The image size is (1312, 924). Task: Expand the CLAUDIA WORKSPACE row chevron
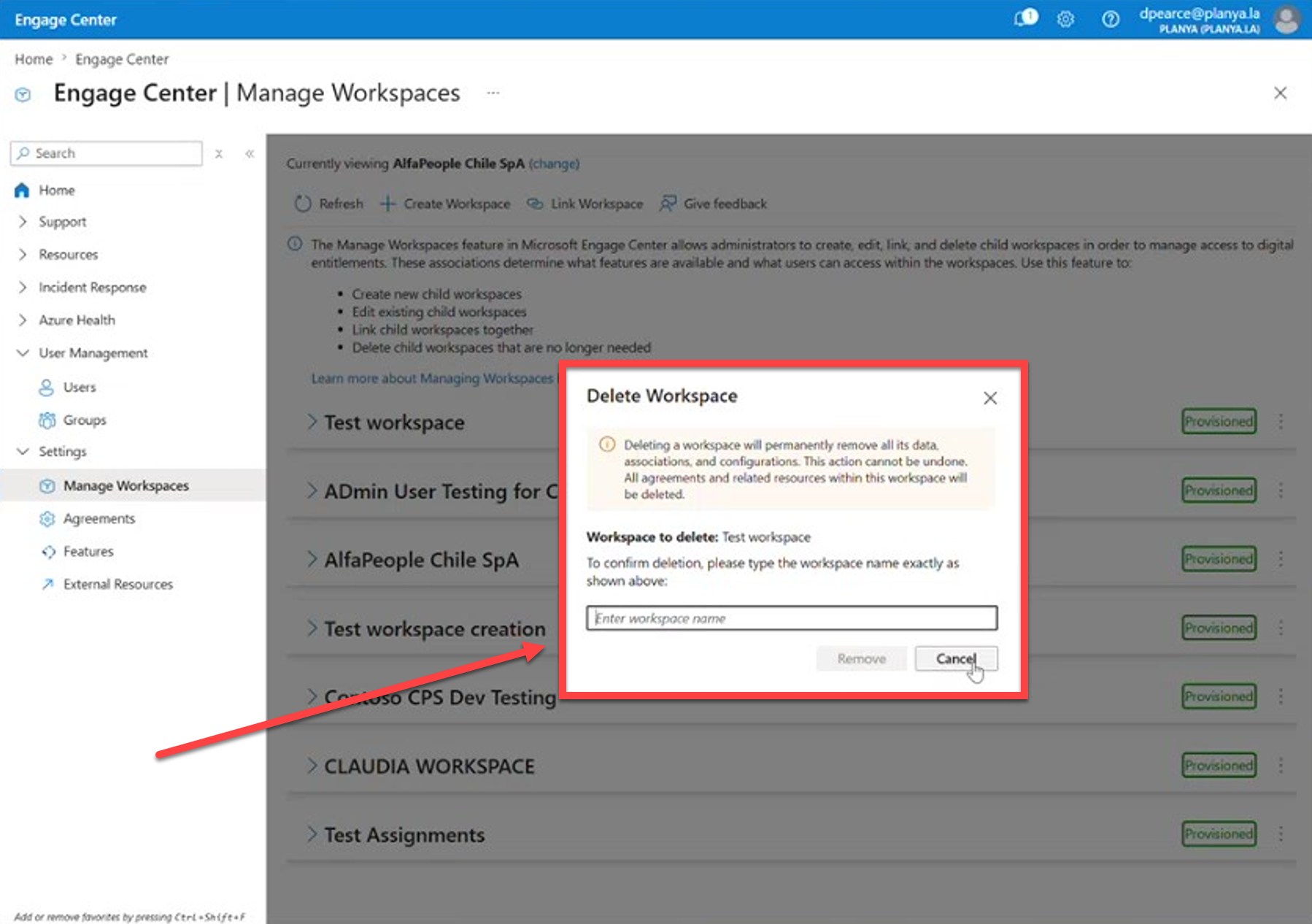pyautogui.click(x=312, y=766)
